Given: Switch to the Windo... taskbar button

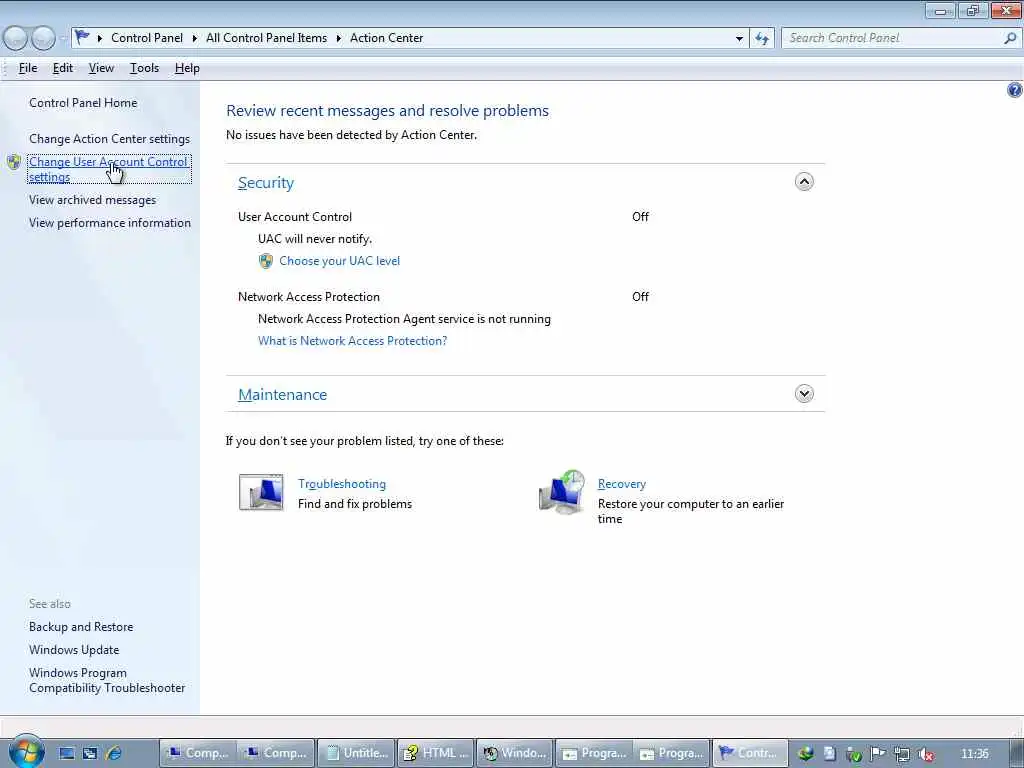Looking at the screenshot, I should [x=515, y=753].
